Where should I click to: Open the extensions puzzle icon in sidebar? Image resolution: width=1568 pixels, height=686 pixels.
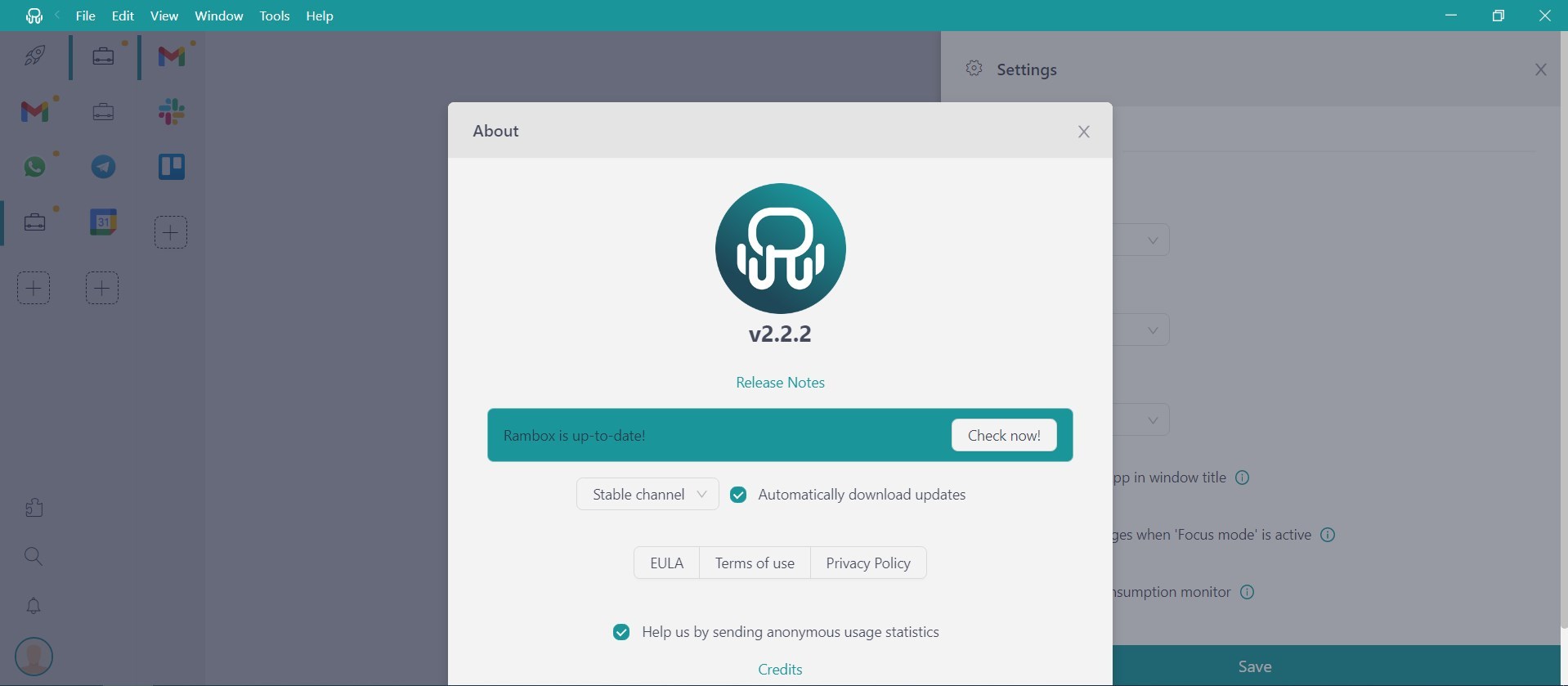click(34, 508)
